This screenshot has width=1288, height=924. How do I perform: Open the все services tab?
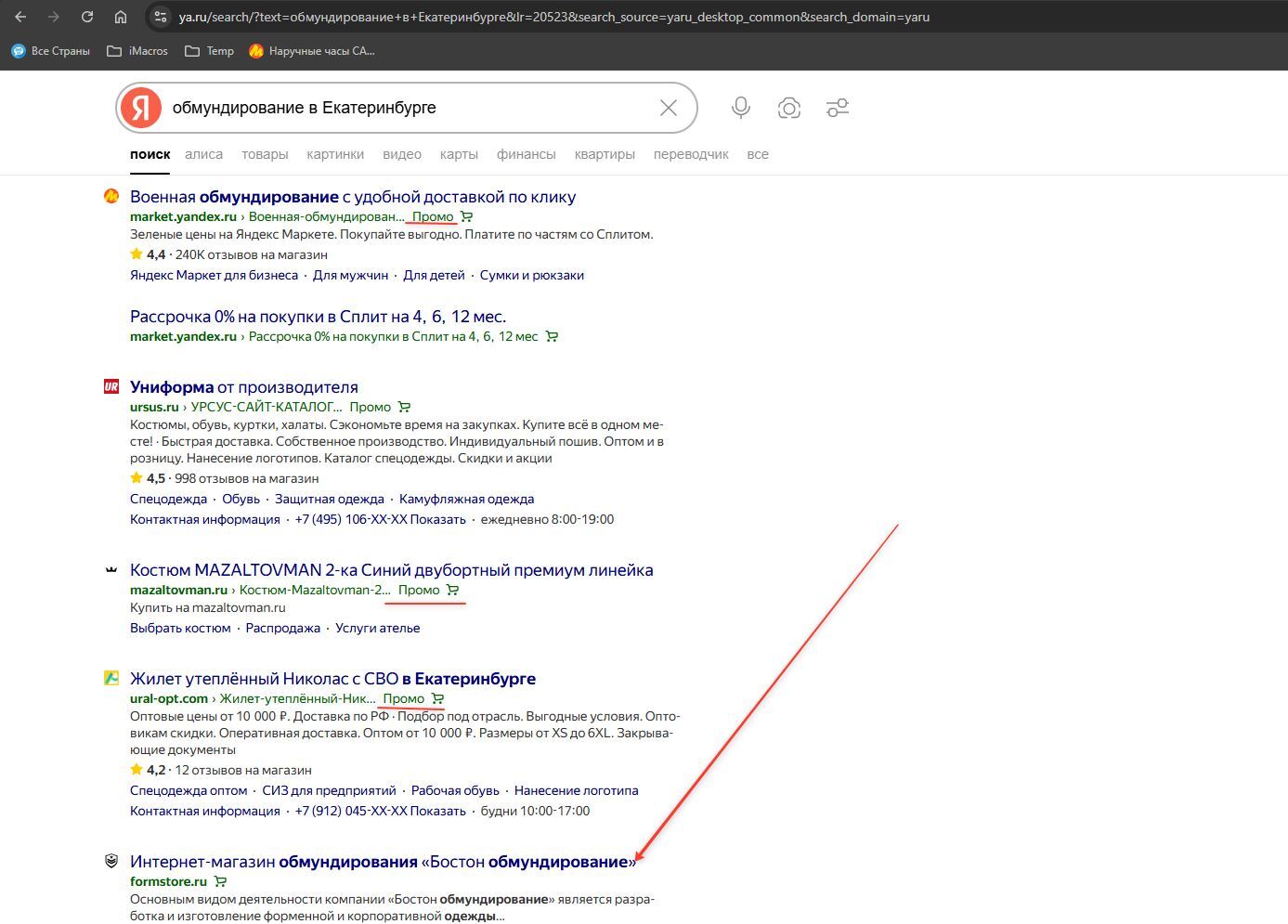[758, 154]
